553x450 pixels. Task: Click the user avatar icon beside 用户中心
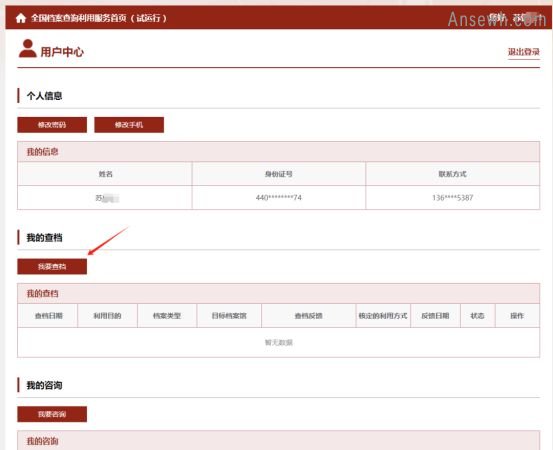[28, 48]
